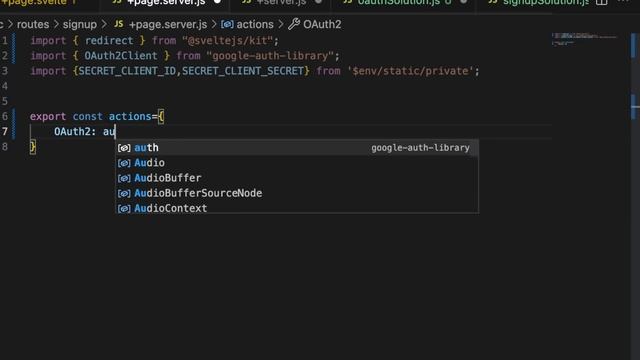Open the signup breadcrumb

(80, 24)
